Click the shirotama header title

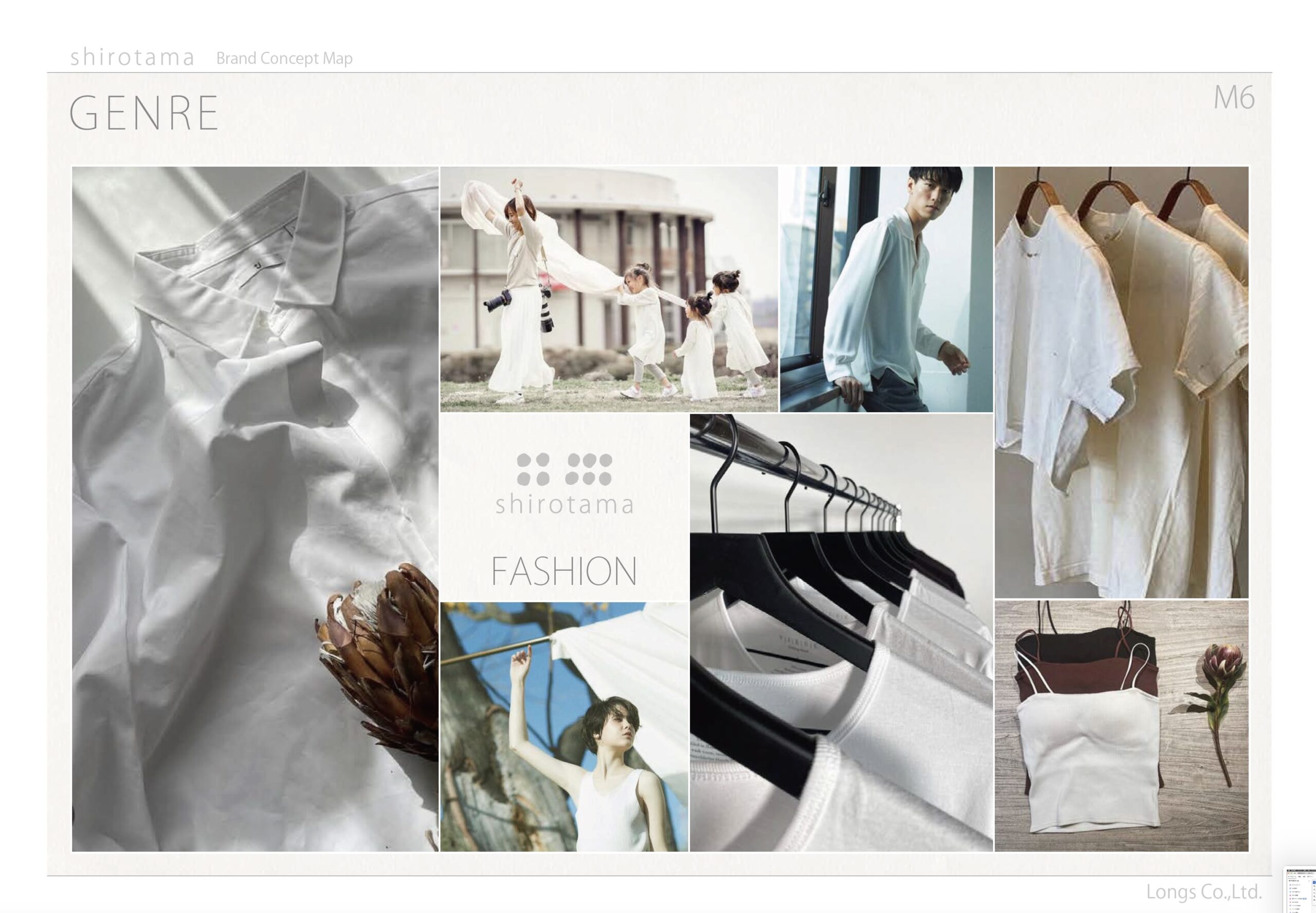click(132, 58)
